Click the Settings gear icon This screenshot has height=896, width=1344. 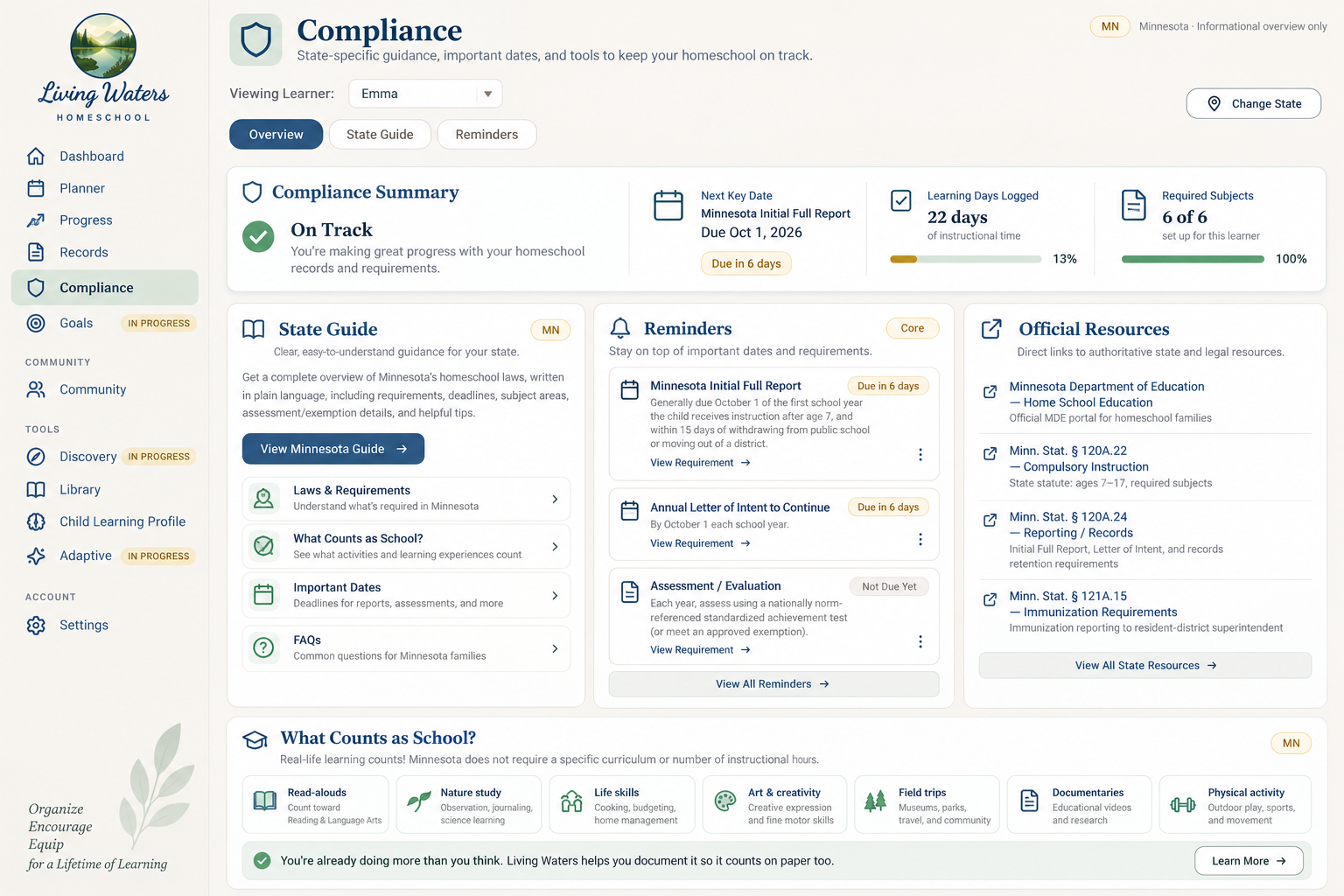(36, 626)
